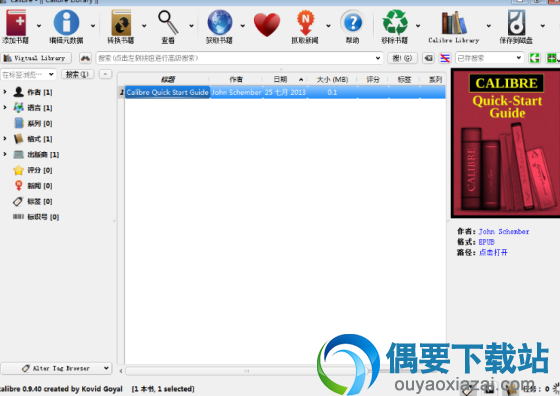This screenshot has width=560, height=396.
Task: Click the Convert books icon
Action: coord(121,22)
